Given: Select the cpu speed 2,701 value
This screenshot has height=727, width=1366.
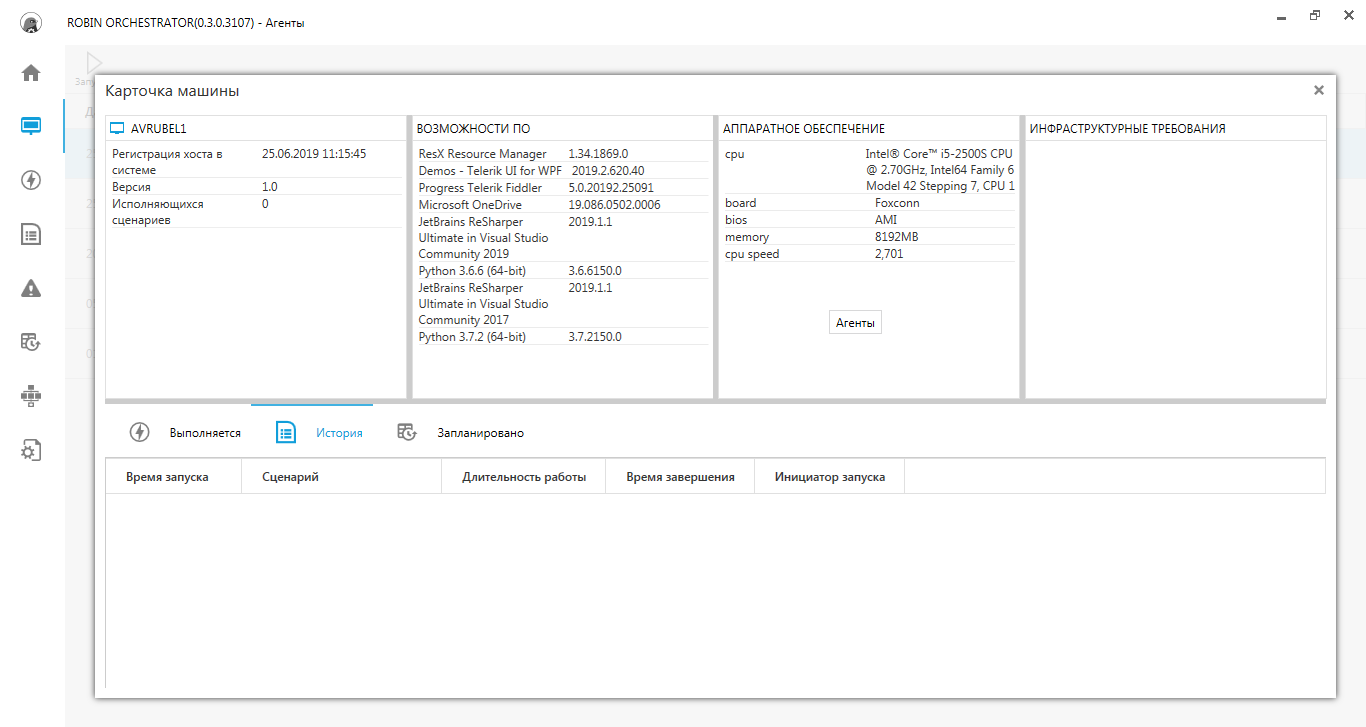Looking at the screenshot, I should (x=890, y=254).
